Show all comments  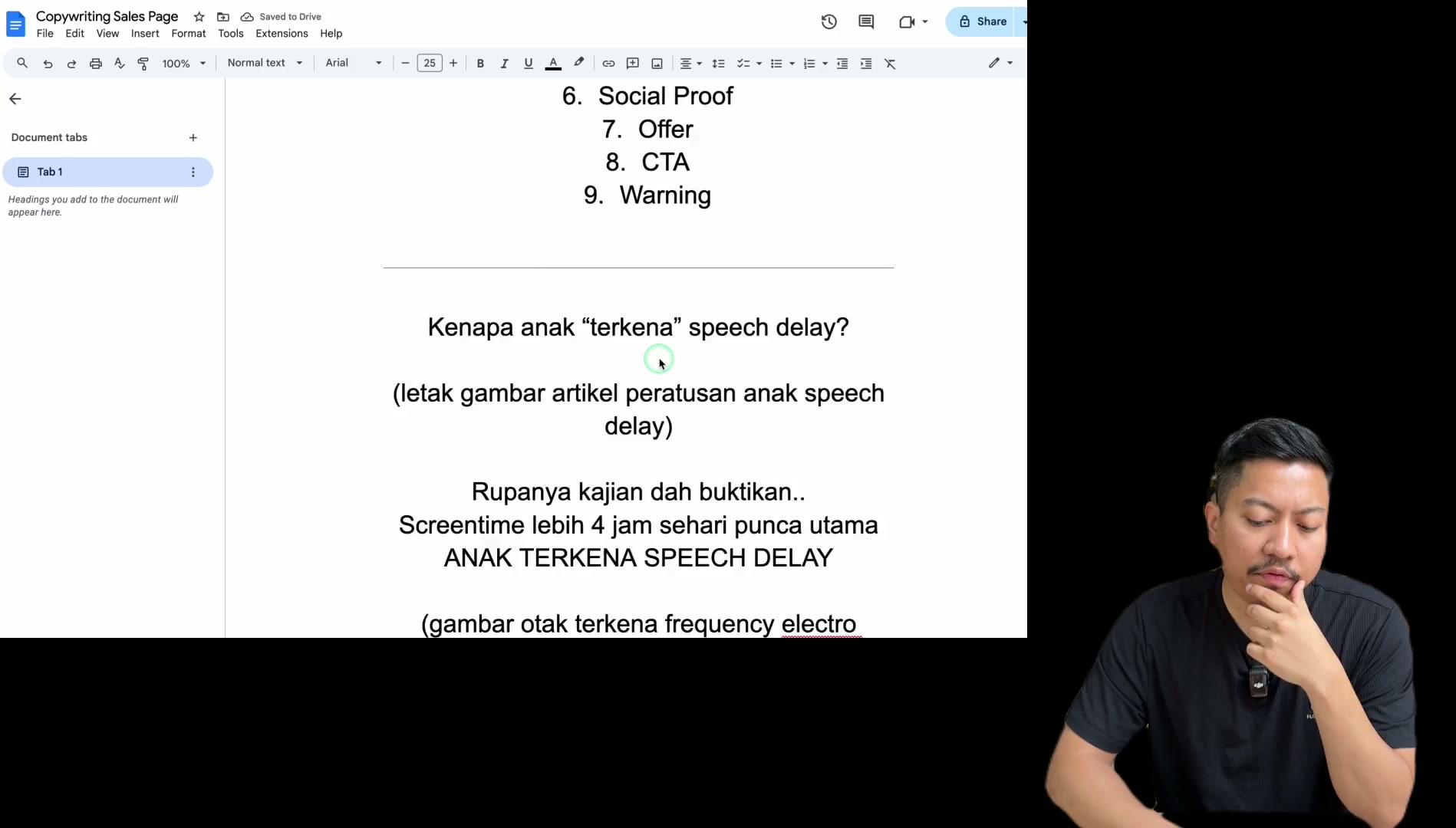click(866, 21)
